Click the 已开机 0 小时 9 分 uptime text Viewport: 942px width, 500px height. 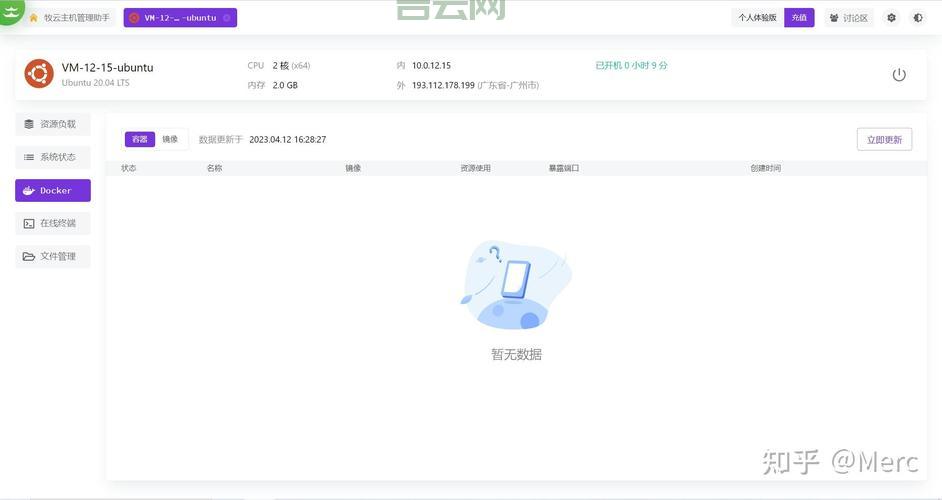pyautogui.click(x=631, y=66)
